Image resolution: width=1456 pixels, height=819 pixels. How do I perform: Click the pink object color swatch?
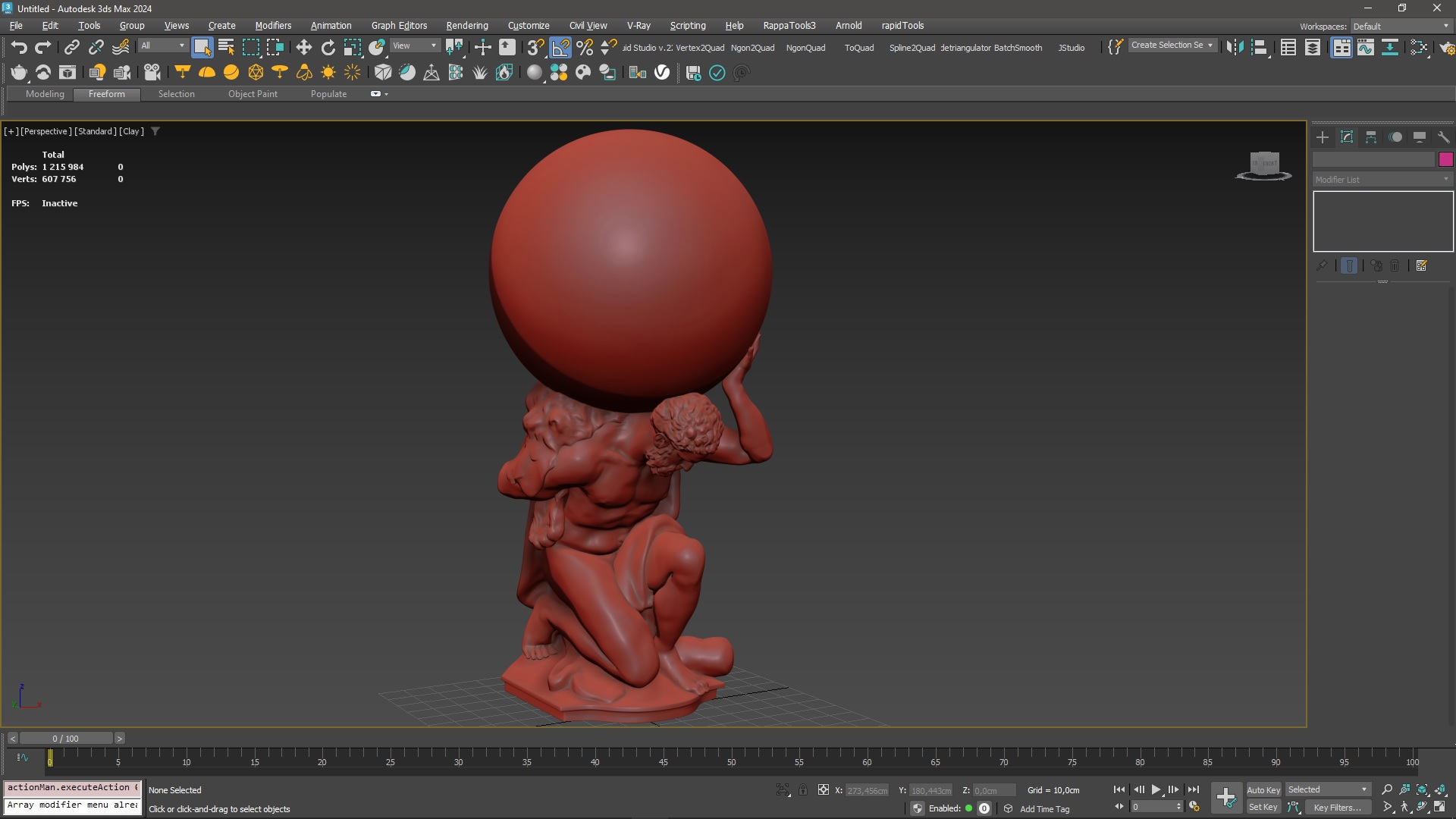coord(1445,159)
